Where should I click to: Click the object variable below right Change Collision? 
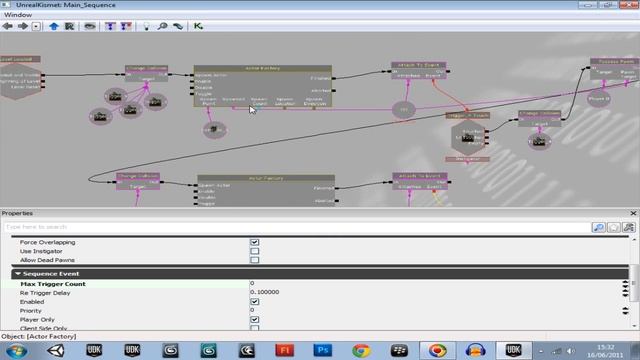[x=540, y=142]
